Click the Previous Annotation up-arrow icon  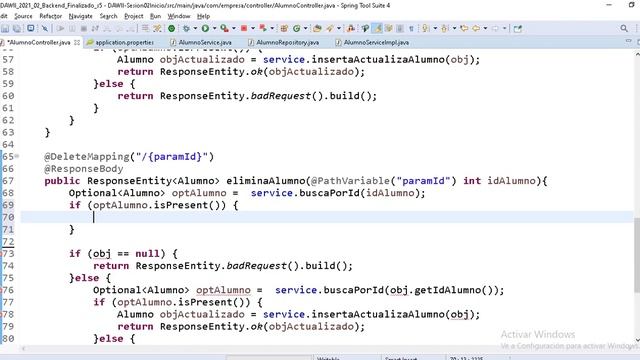point(444,29)
